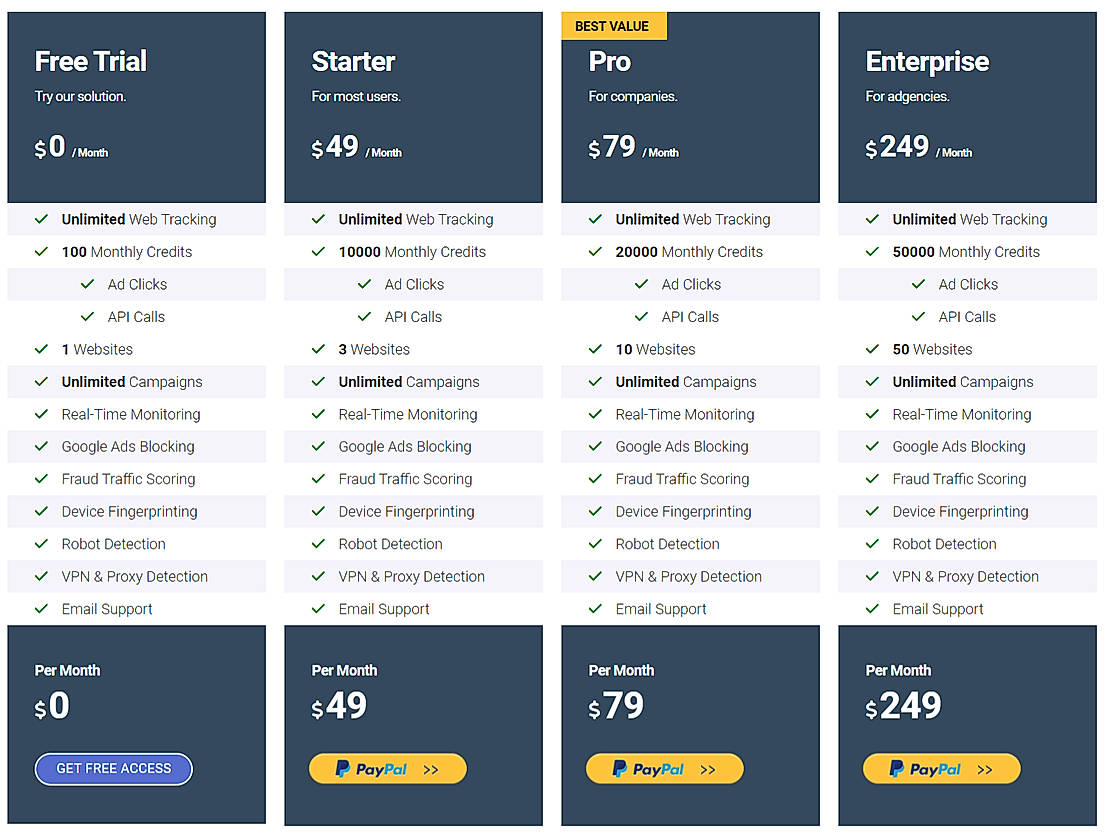1108x833 pixels.
Task: Click the Pro plan 10 Websites row
Action: (655, 349)
